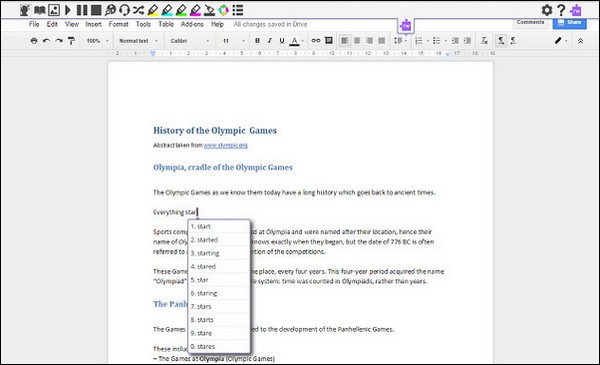Image resolution: width=600 pixels, height=365 pixels.
Task: Redo the last action
Action: tap(59, 41)
